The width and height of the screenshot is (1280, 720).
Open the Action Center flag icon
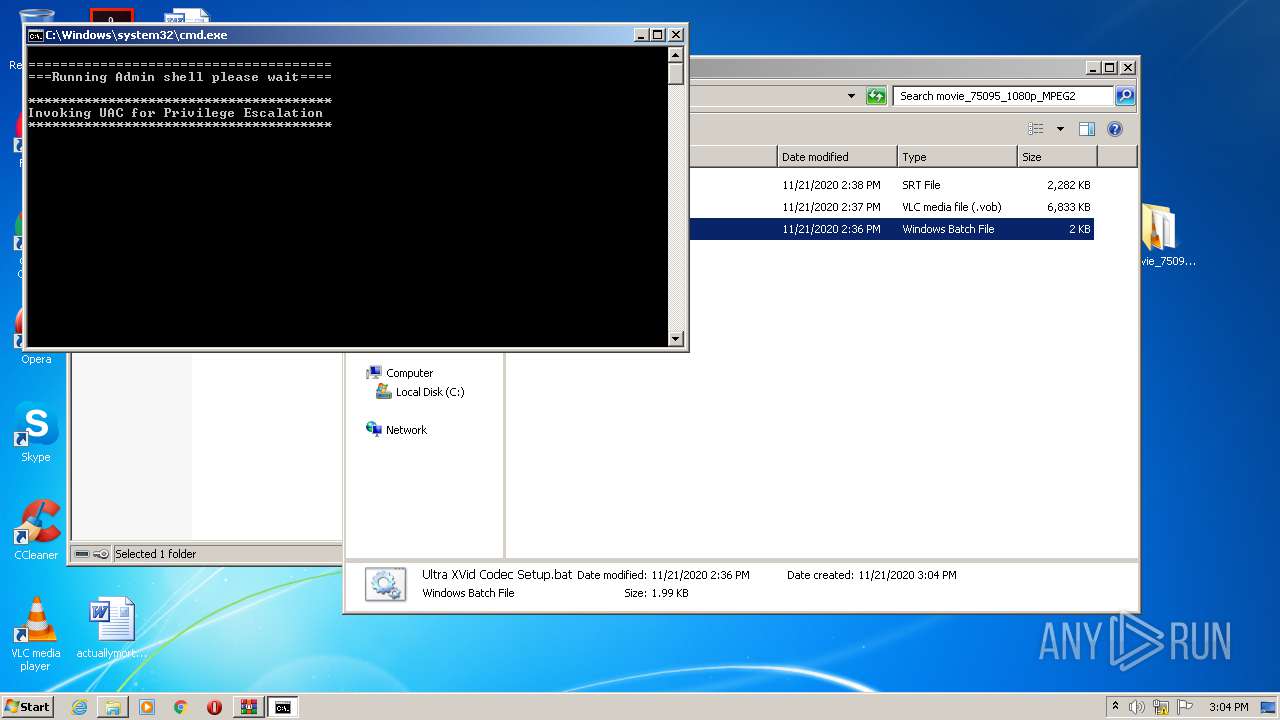click(1185, 707)
